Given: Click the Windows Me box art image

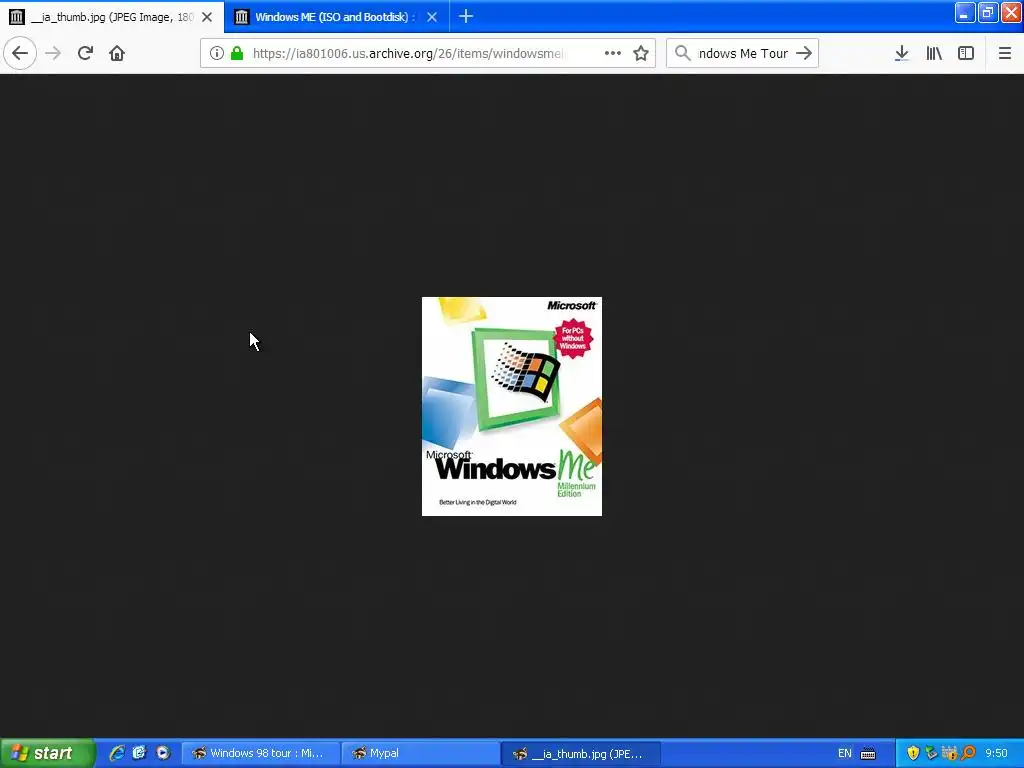Looking at the screenshot, I should 512,406.
